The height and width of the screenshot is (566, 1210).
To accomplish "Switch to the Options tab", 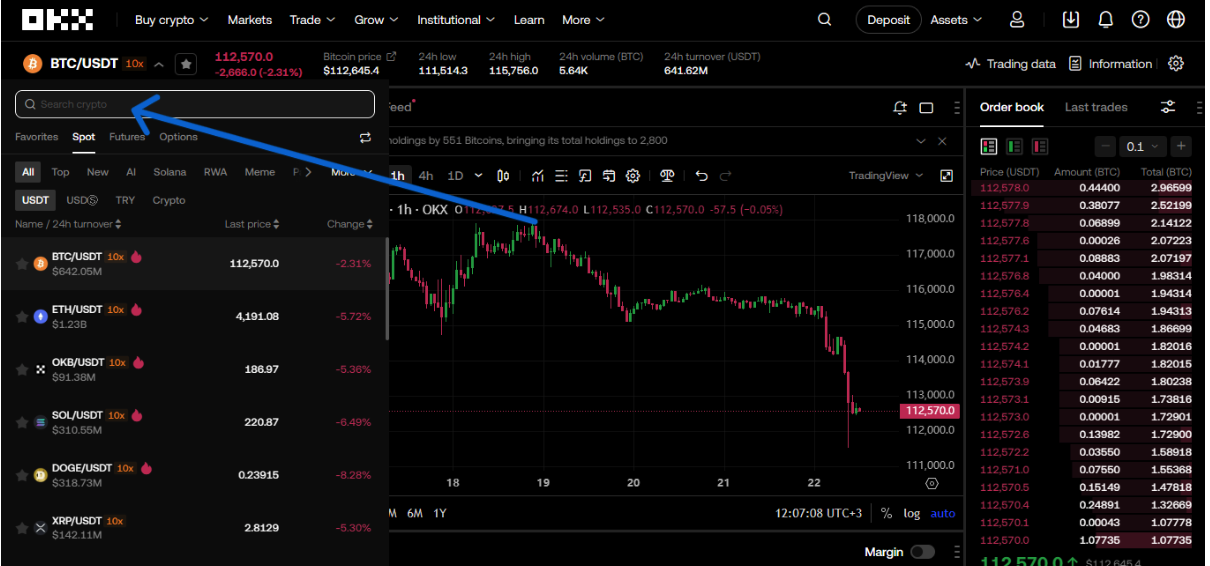I will coord(178,137).
